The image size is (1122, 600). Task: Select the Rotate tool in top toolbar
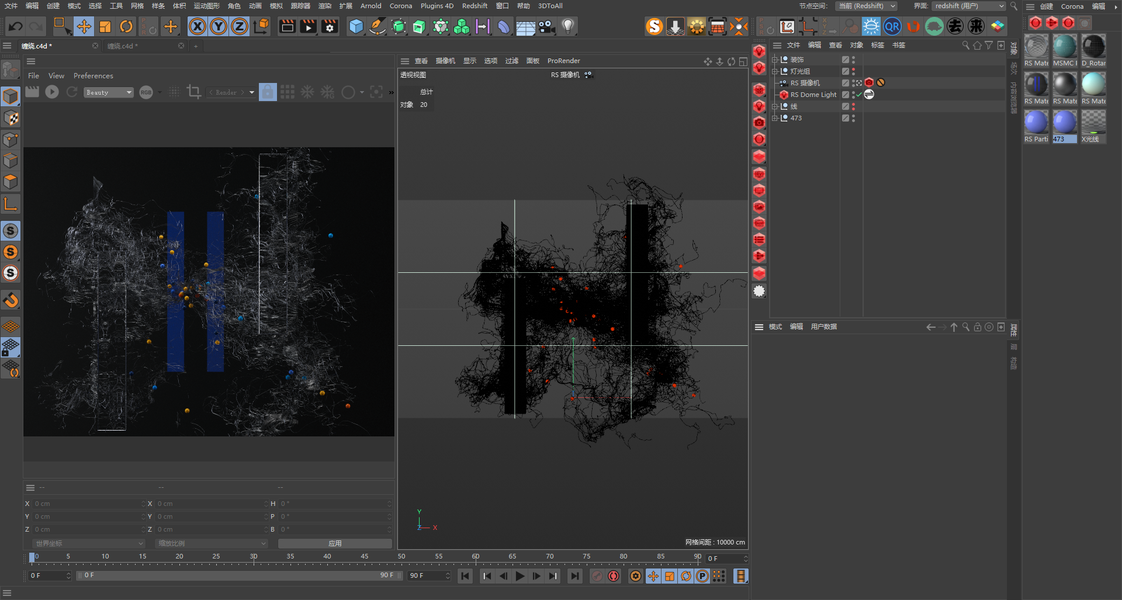tap(126, 27)
